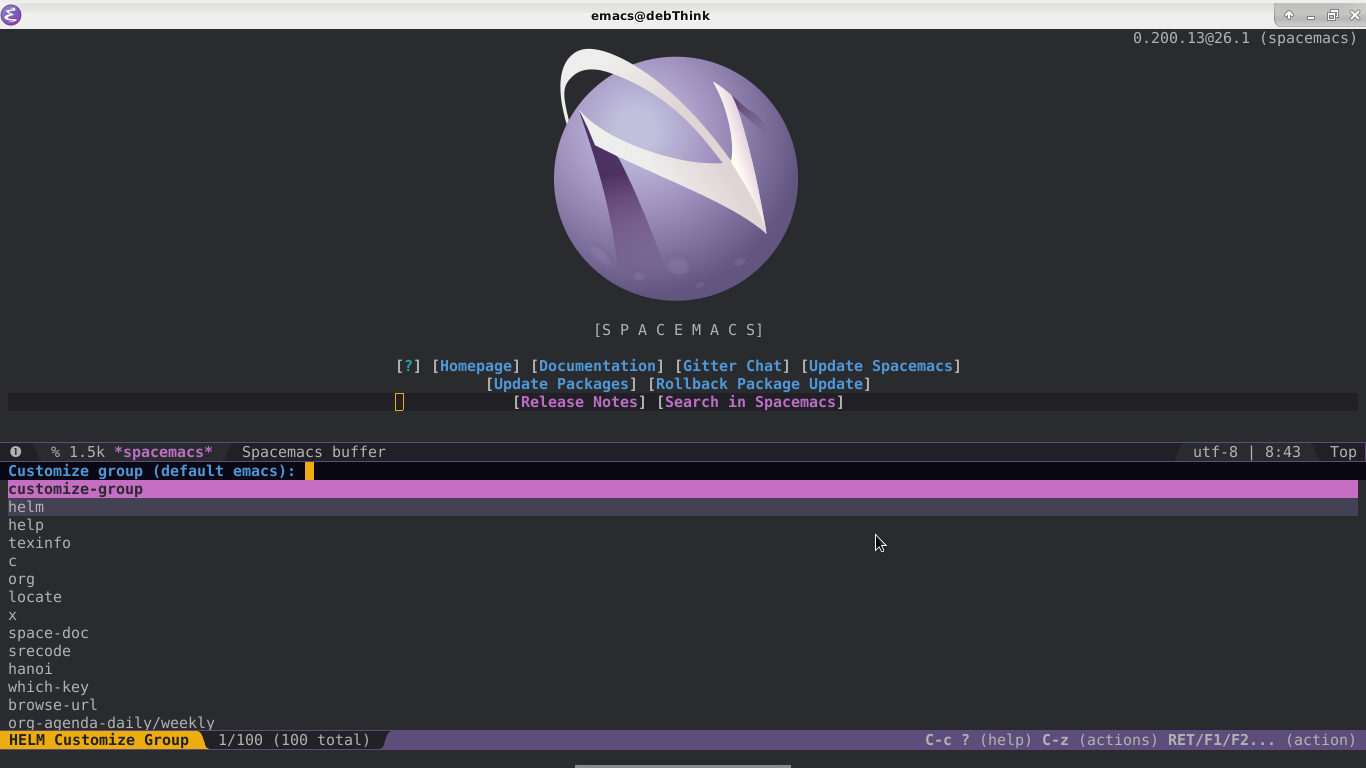The width and height of the screenshot is (1366, 768).
Task: Click the *spacemacs* buffer name in the modeline
Action: coord(163,452)
